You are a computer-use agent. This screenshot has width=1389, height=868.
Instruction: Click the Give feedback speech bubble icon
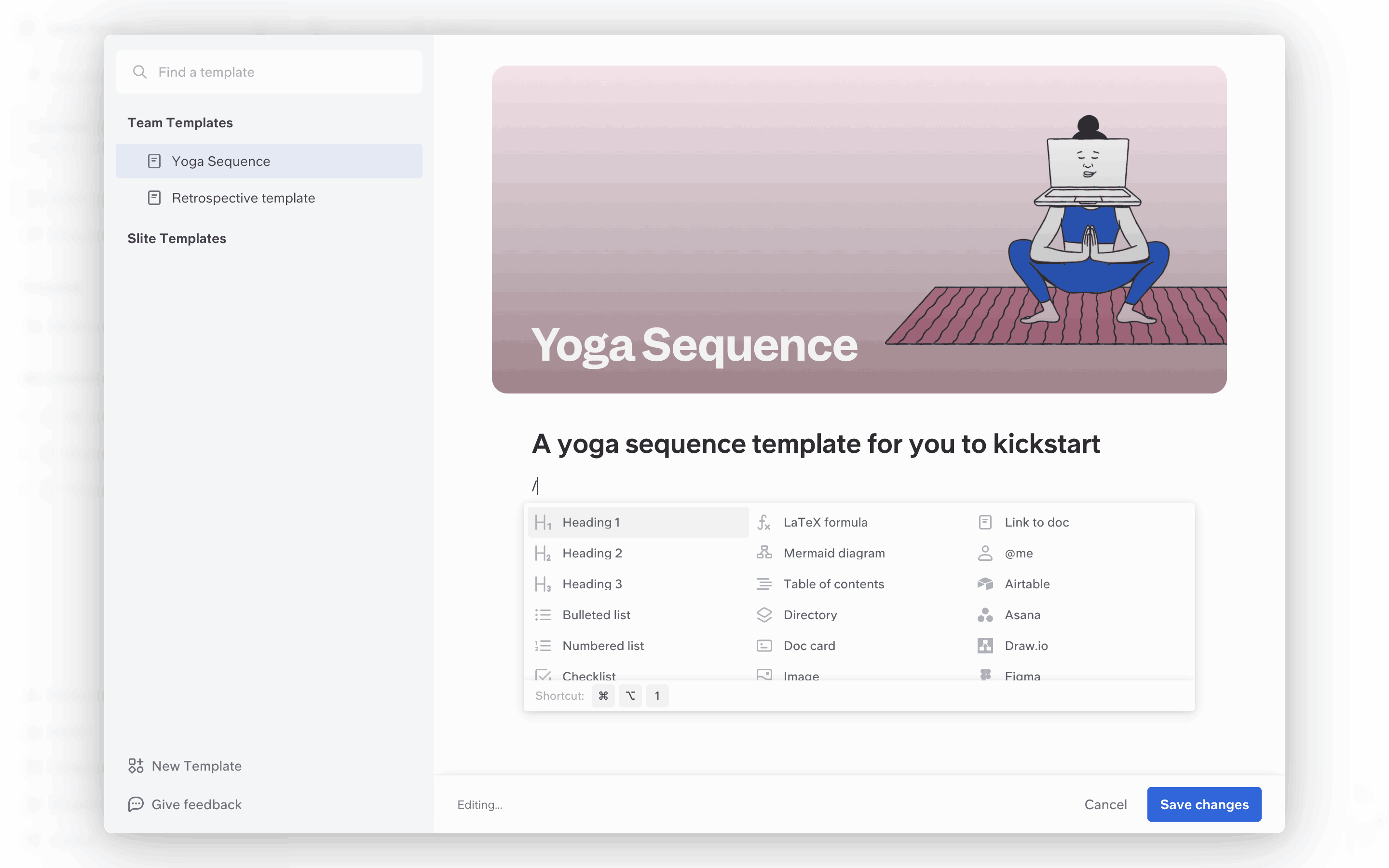(136, 804)
